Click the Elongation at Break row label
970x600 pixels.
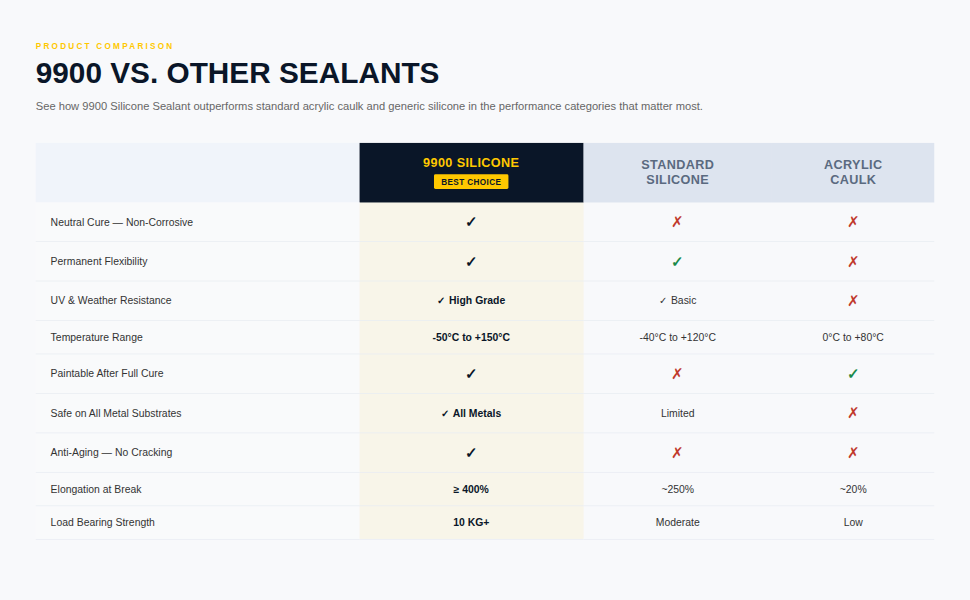[96, 489]
